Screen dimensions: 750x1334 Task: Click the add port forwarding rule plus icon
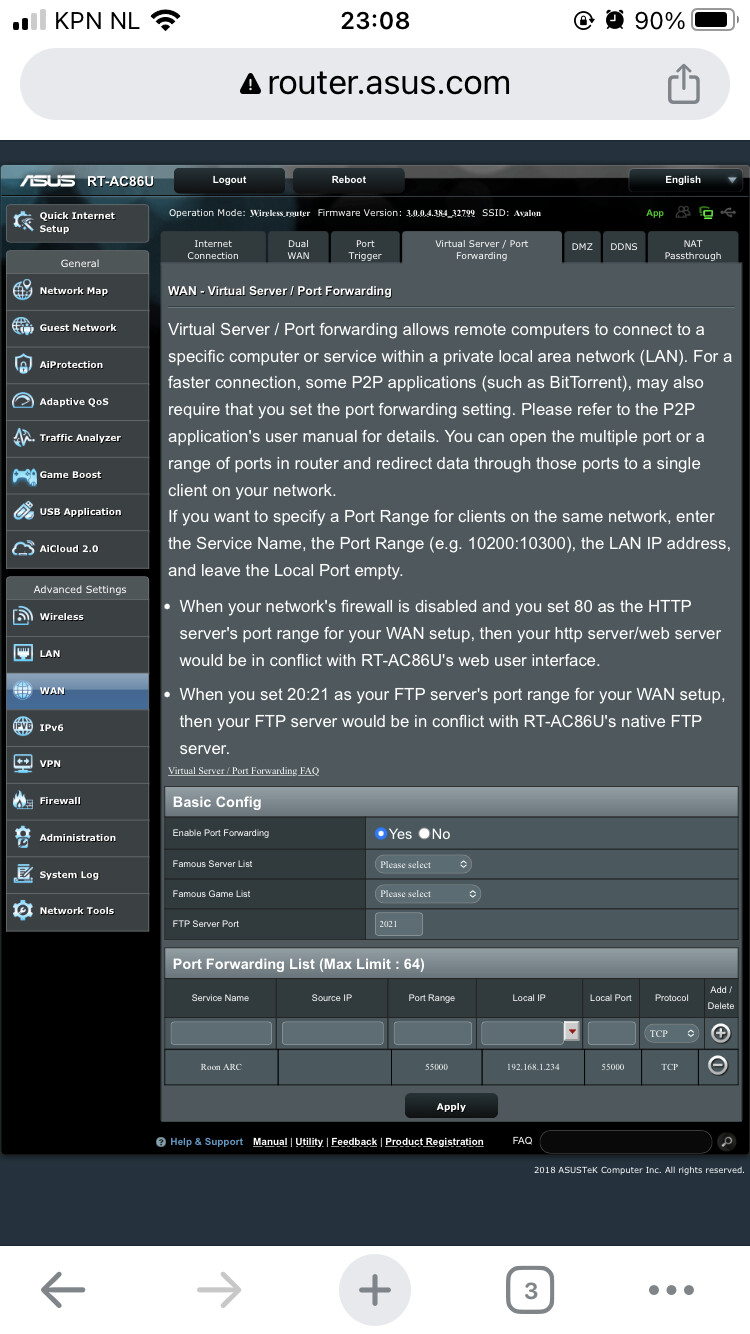point(720,1033)
